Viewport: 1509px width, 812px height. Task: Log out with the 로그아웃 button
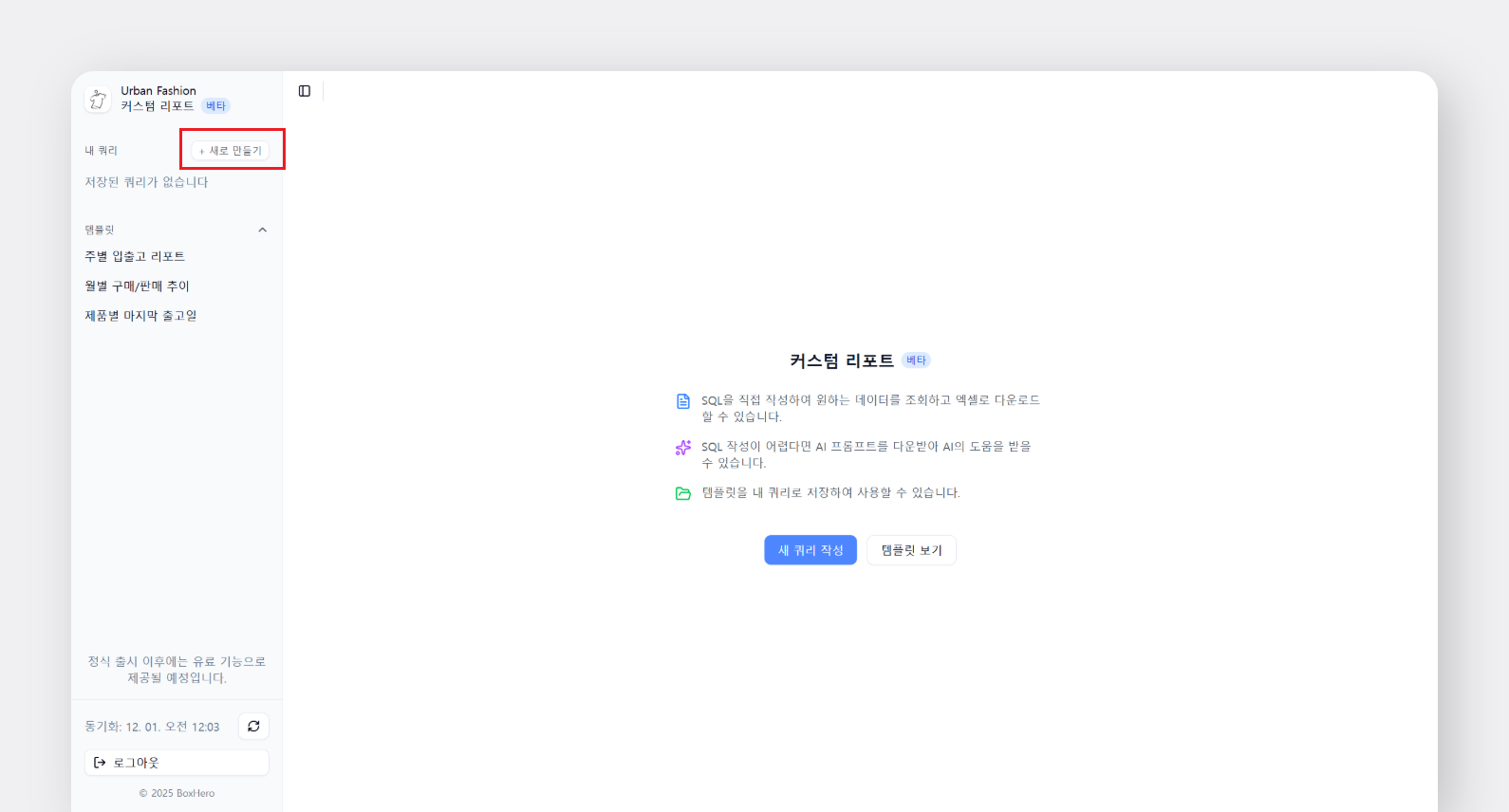(x=177, y=763)
